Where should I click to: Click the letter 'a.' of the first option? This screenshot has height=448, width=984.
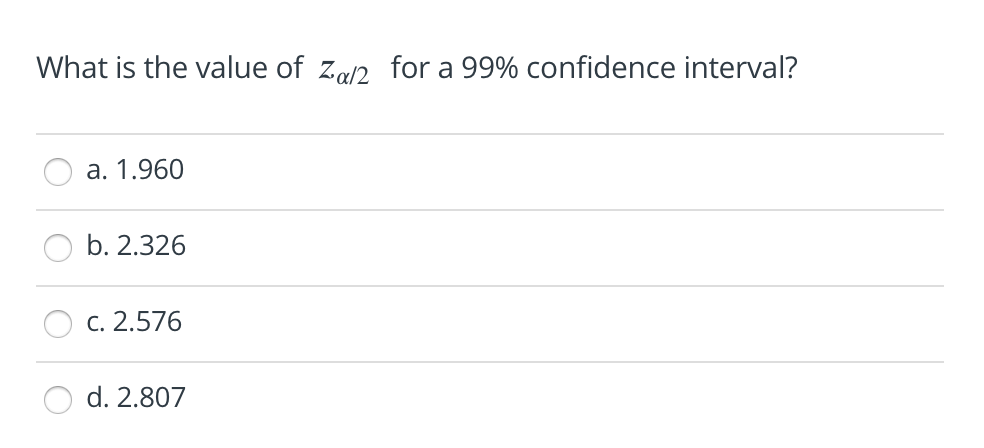pyautogui.click(x=97, y=171)
